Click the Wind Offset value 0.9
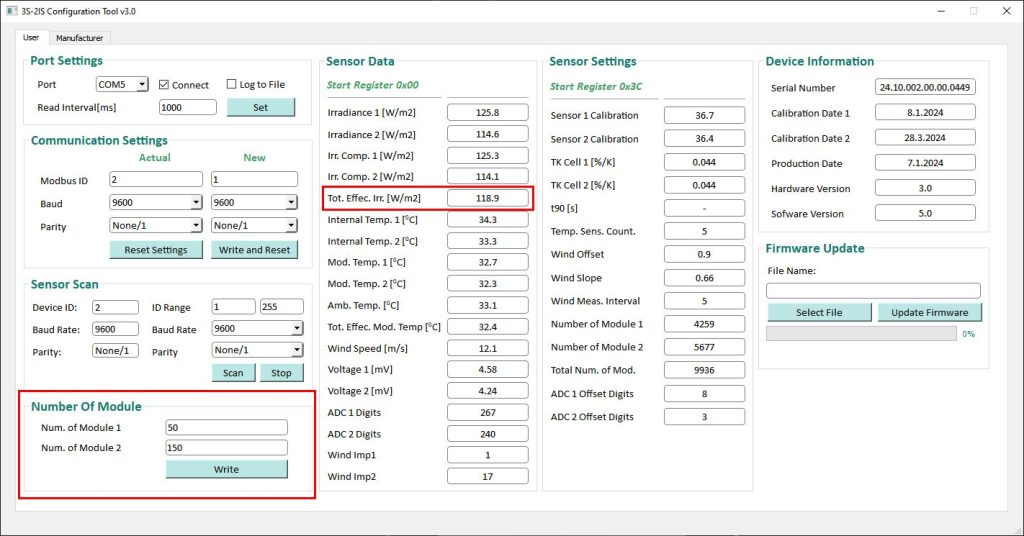Screen dimensions: 1024x536 [x=705, y=255]
